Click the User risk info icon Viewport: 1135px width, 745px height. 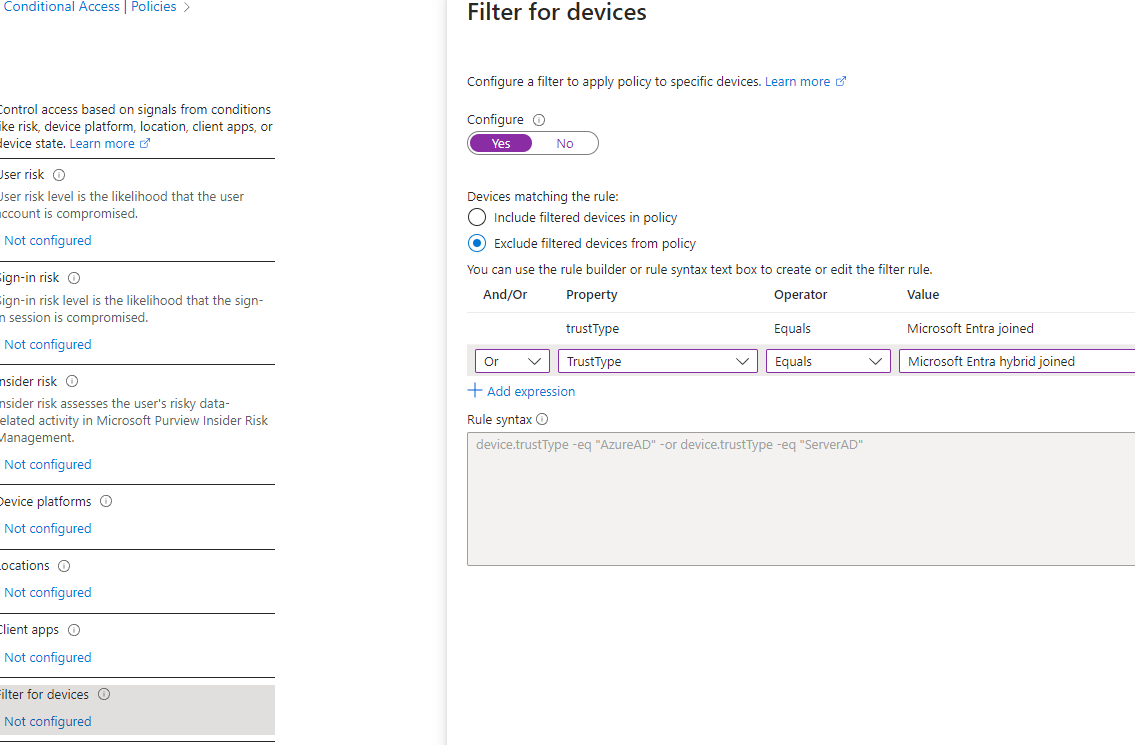[x=59, y=174]
